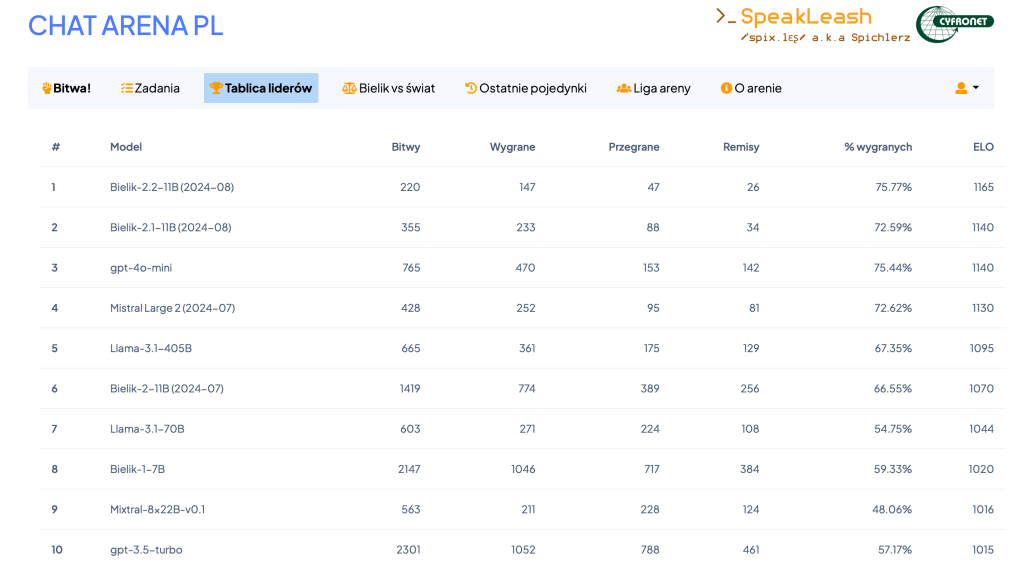Open the user account dropdown
The image size is (1024, 567).
[x=966, y=88]
